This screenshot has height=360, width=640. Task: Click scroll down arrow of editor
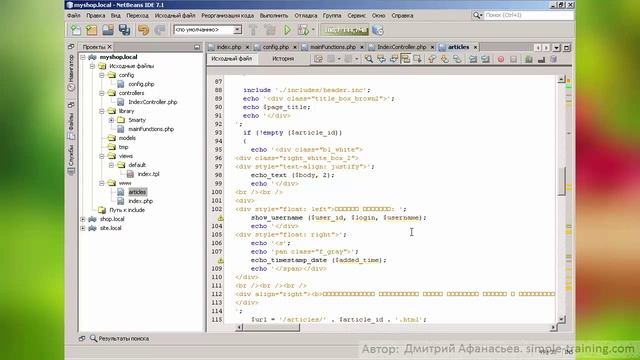[562, 319]
